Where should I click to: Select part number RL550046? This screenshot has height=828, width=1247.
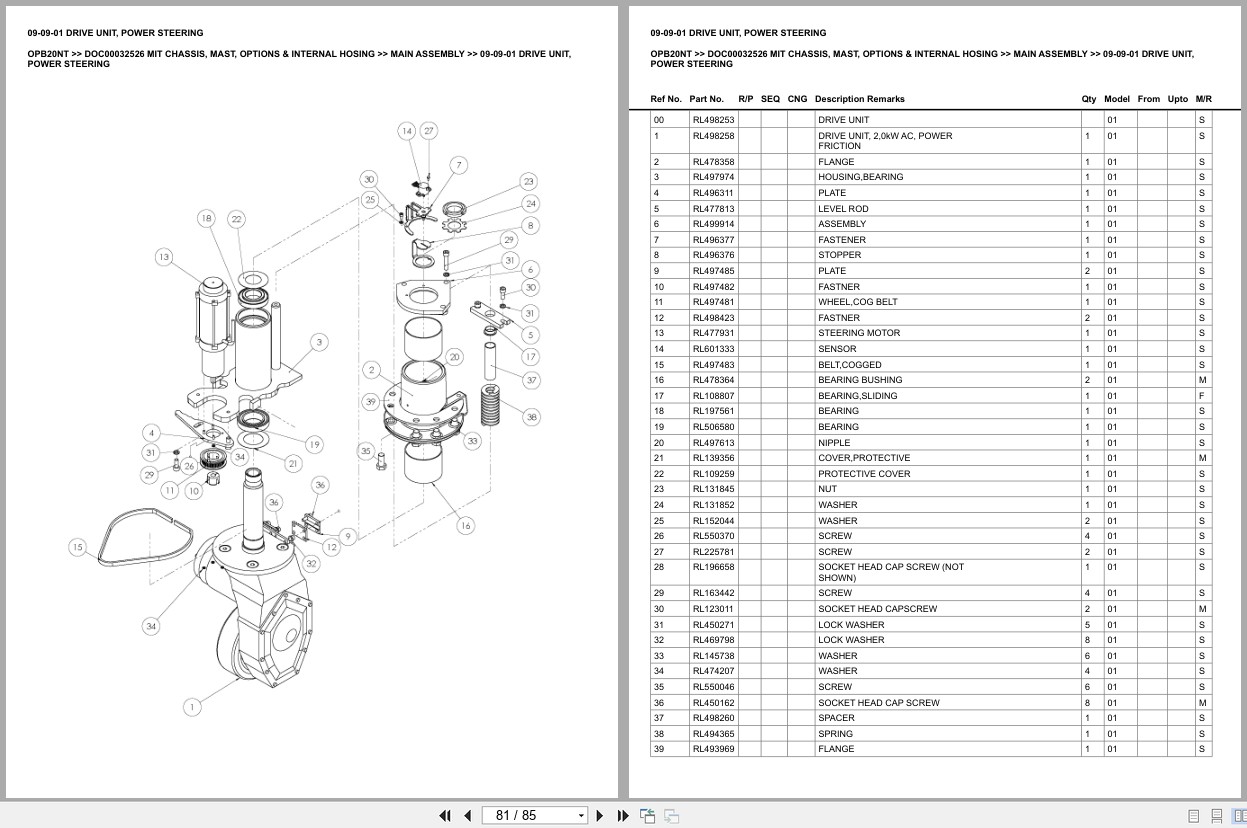point(713,687)
